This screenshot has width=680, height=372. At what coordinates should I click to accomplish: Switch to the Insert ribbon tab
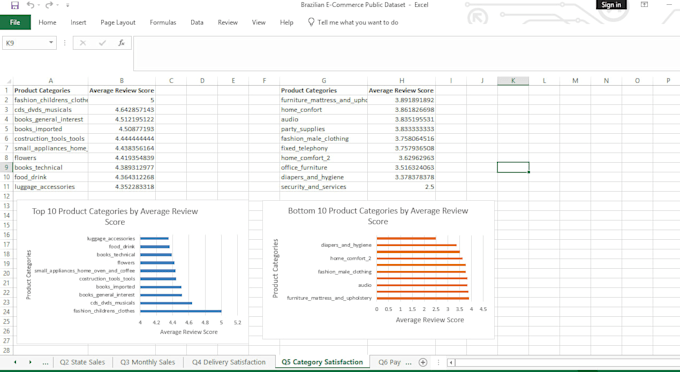pyautogui.click(x=78, y=23)
